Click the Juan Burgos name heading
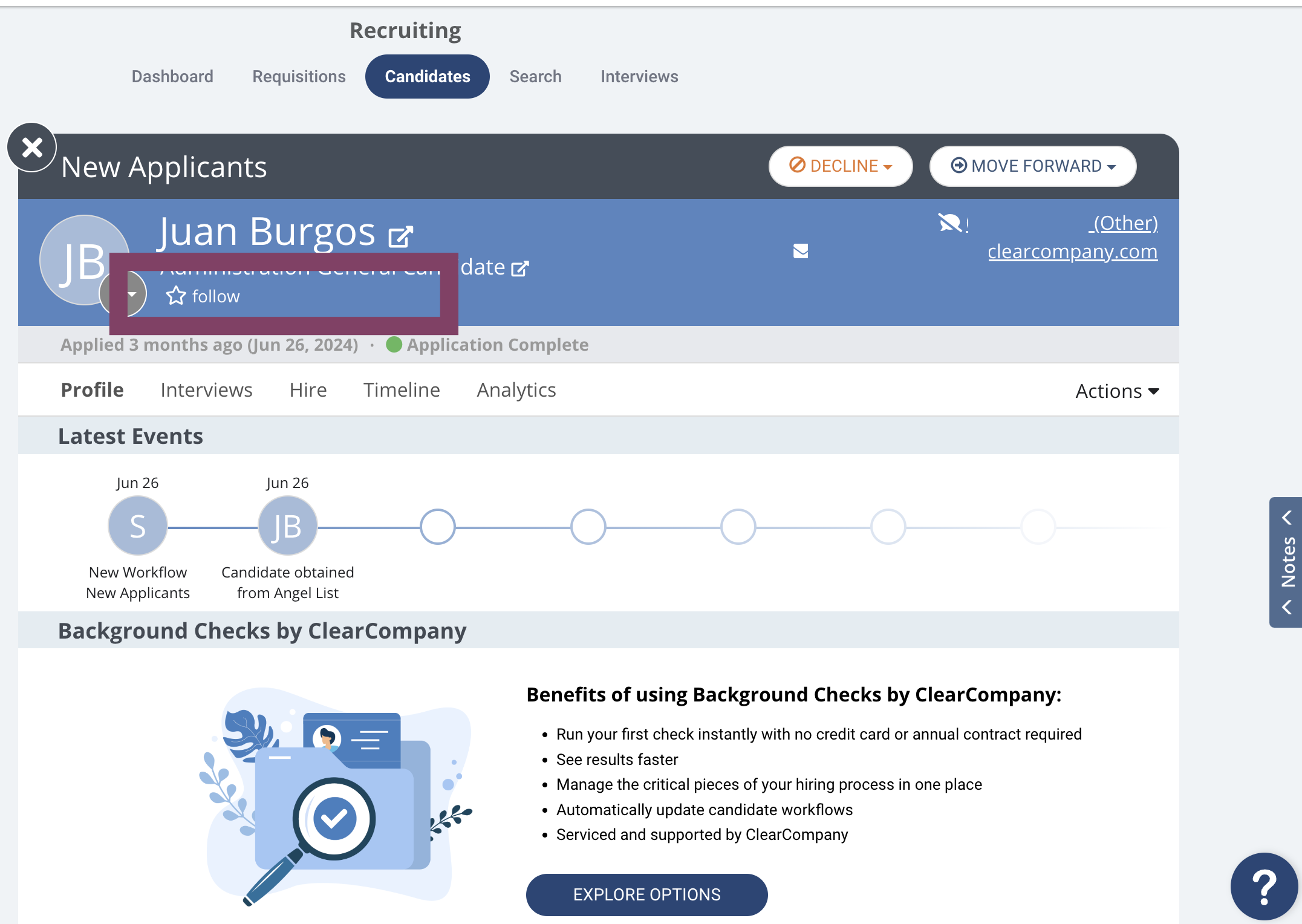1302x924 pixels. tap(267, 232)
